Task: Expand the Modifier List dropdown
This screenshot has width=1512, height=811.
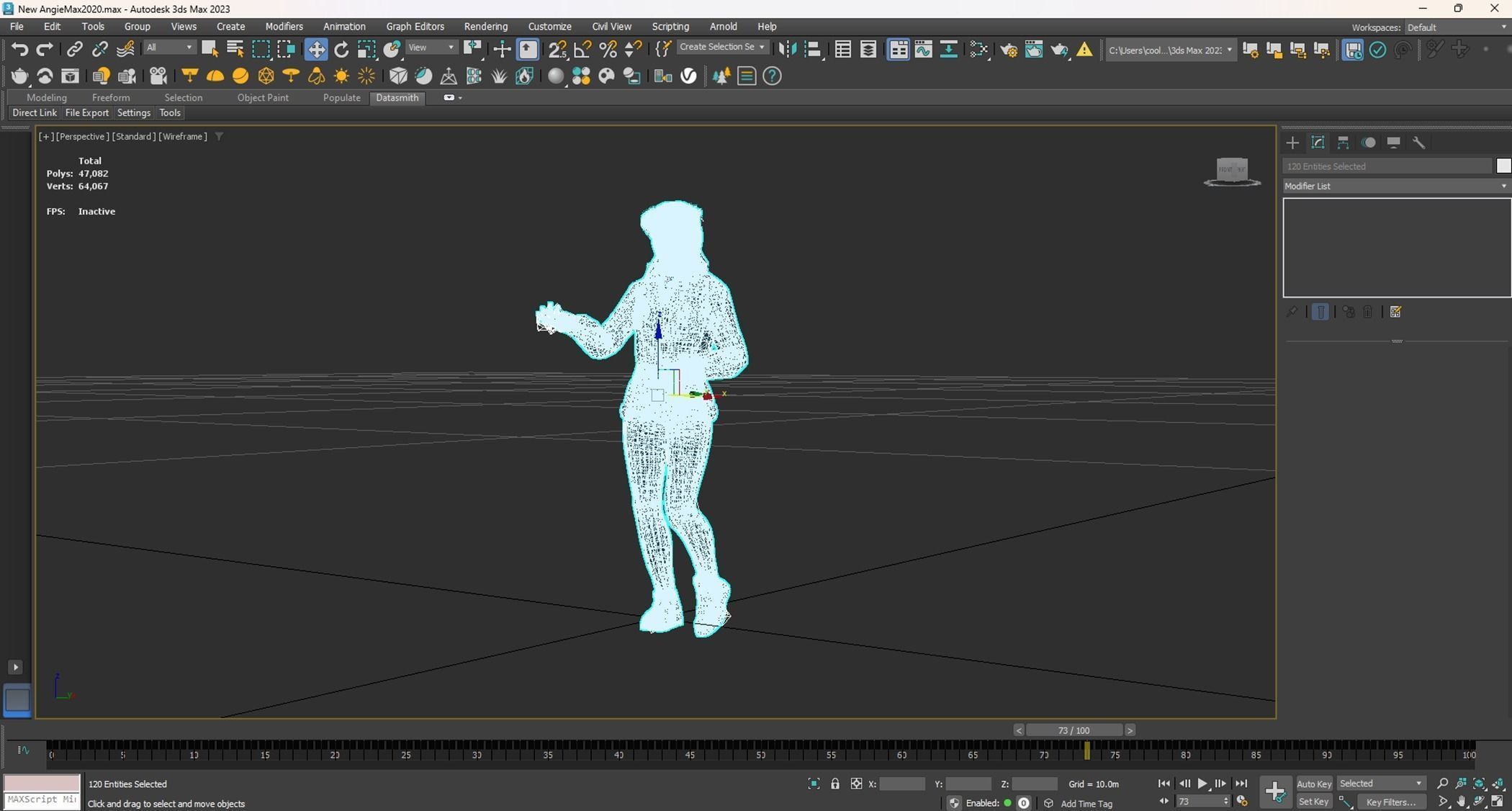Action: click(1396, 187)
